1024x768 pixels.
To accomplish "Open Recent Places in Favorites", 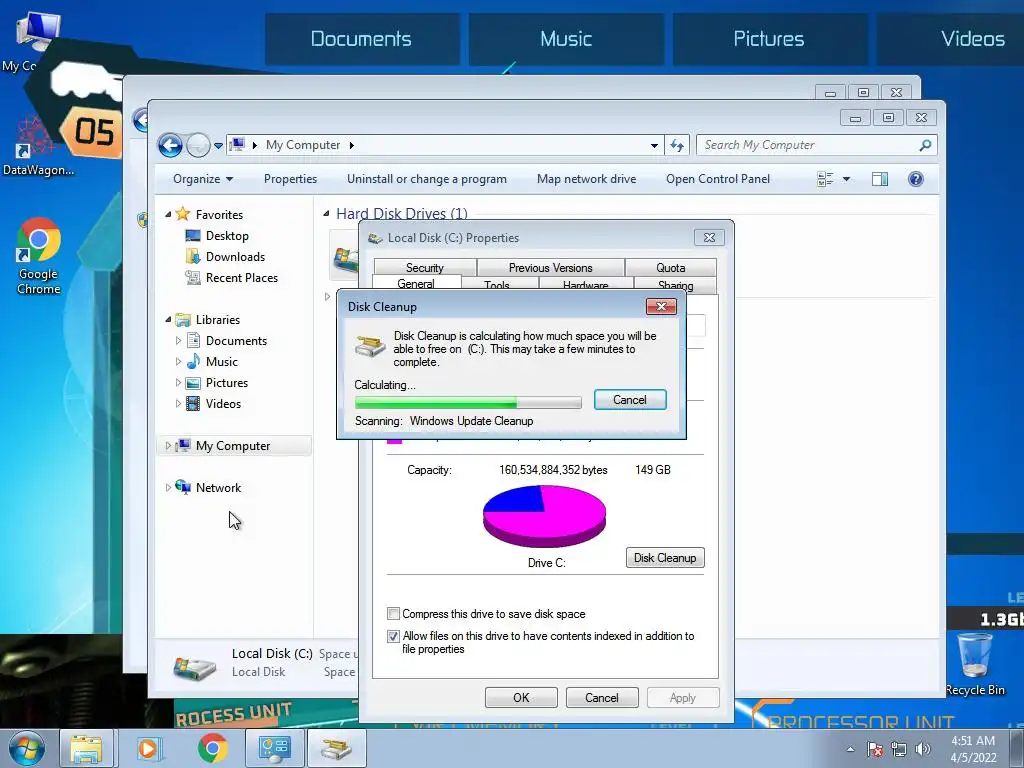I will [241, 278].
